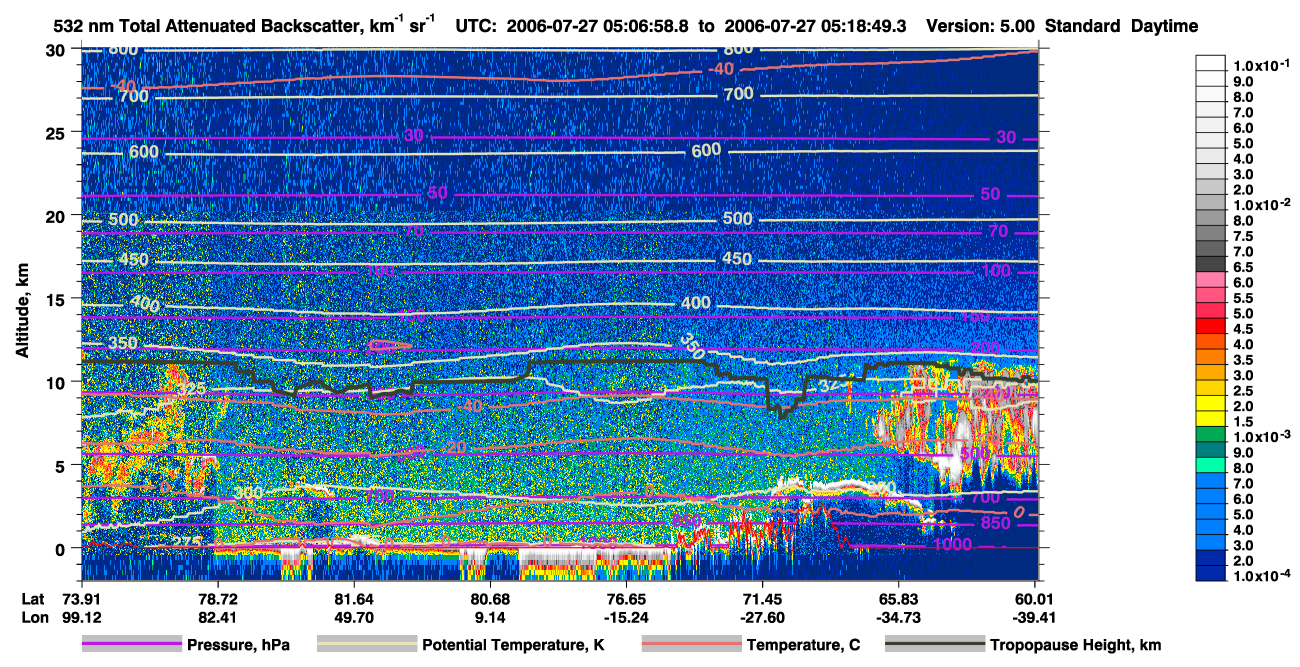Click the 'Potential Temperature, K' legend label
This screenshot has height=667, width=1300.
pyautogui.click(x=513, y=646)
